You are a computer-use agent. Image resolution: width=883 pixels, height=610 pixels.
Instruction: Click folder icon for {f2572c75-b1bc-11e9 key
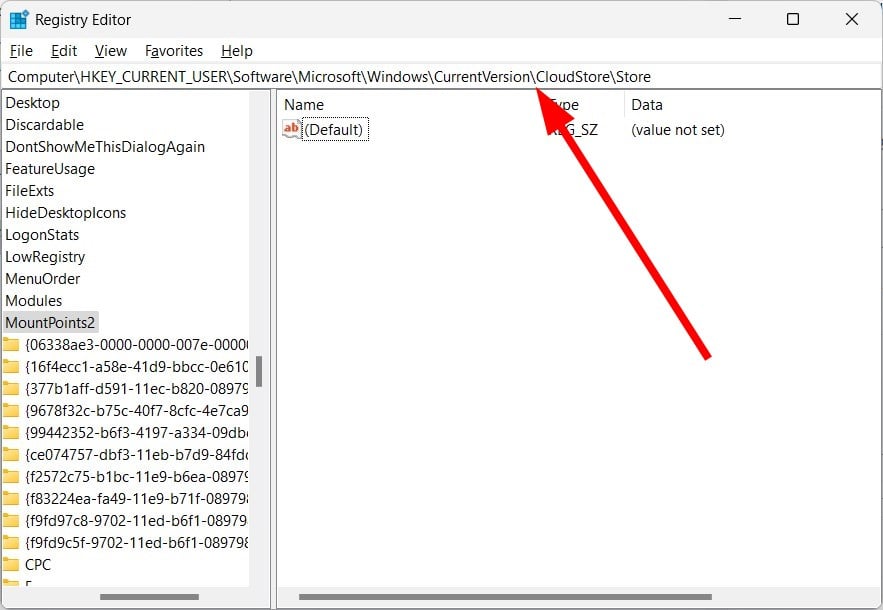tap(11, 477)
